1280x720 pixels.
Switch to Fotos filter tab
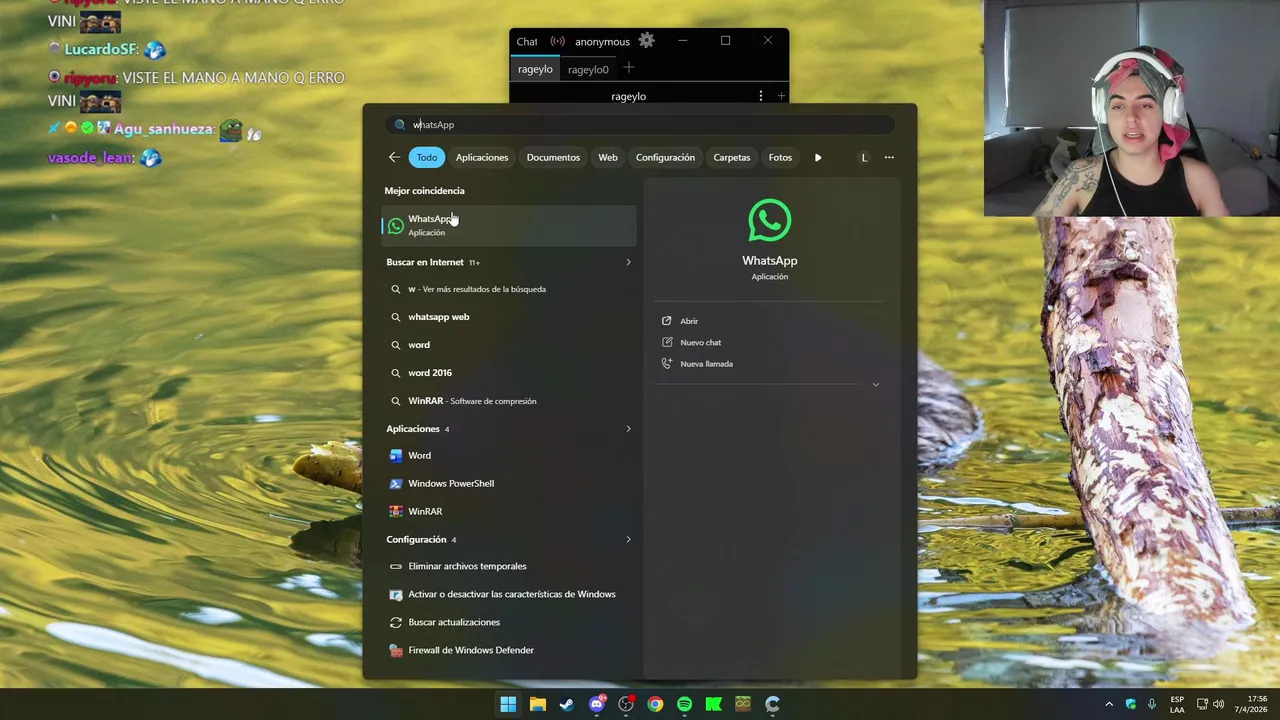coord(780,157)
